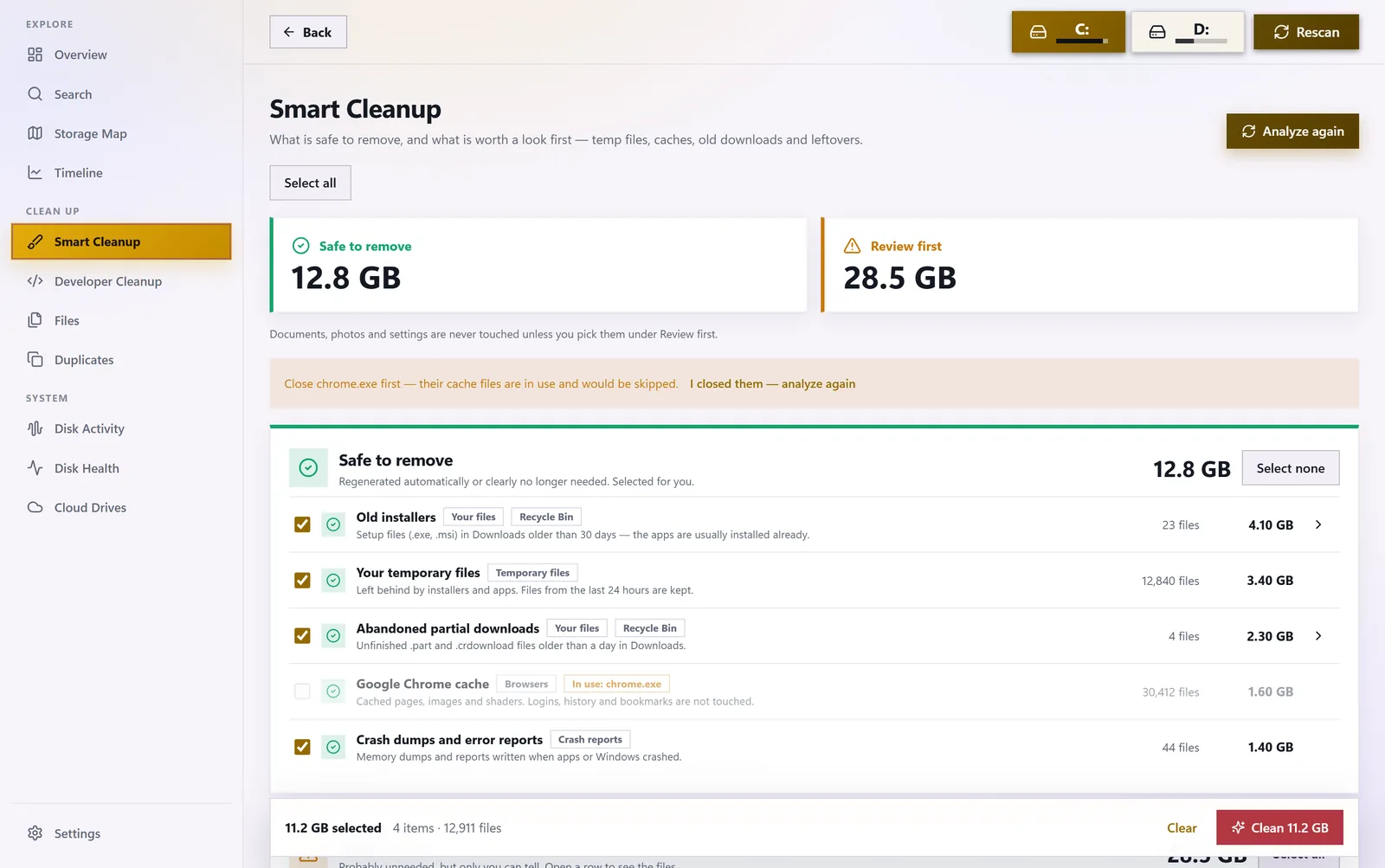Click the Crash reports tag
The height and width of the screenshot is (868, 1385).
click(590, 739)
